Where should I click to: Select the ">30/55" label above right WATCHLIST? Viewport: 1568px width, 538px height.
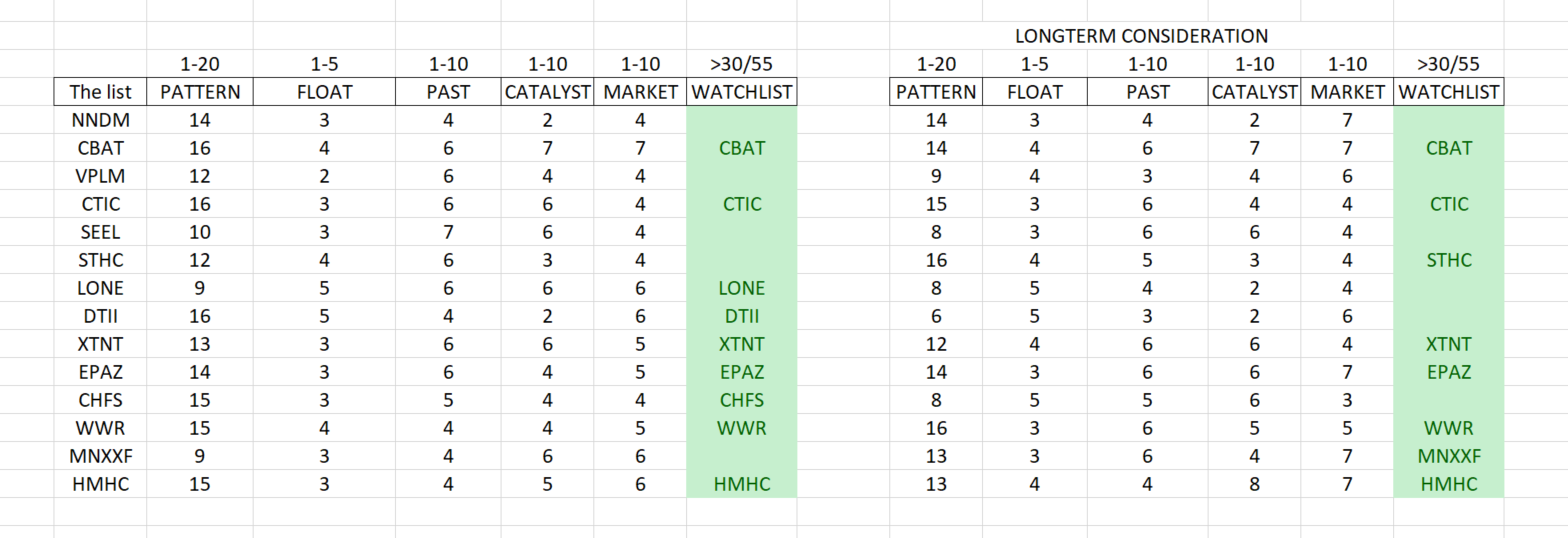(x=1448, y=65)
